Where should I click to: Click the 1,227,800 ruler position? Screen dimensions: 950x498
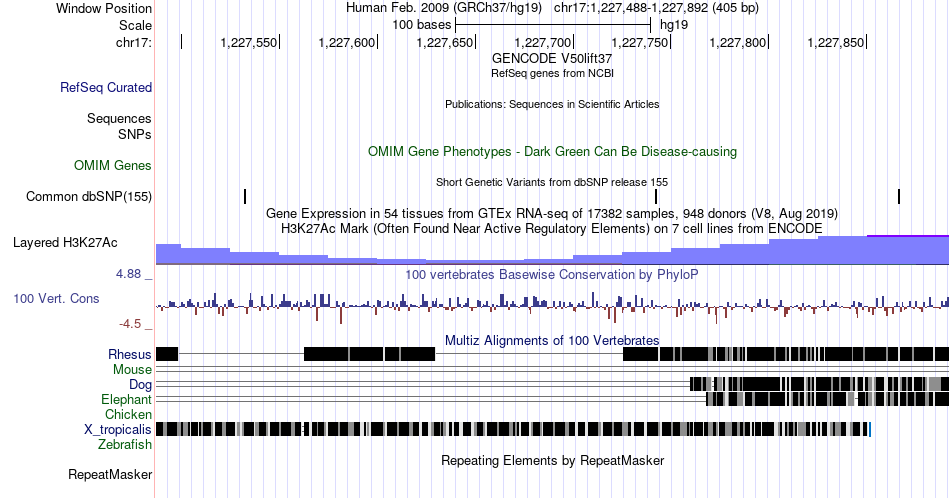pos(738,42)
